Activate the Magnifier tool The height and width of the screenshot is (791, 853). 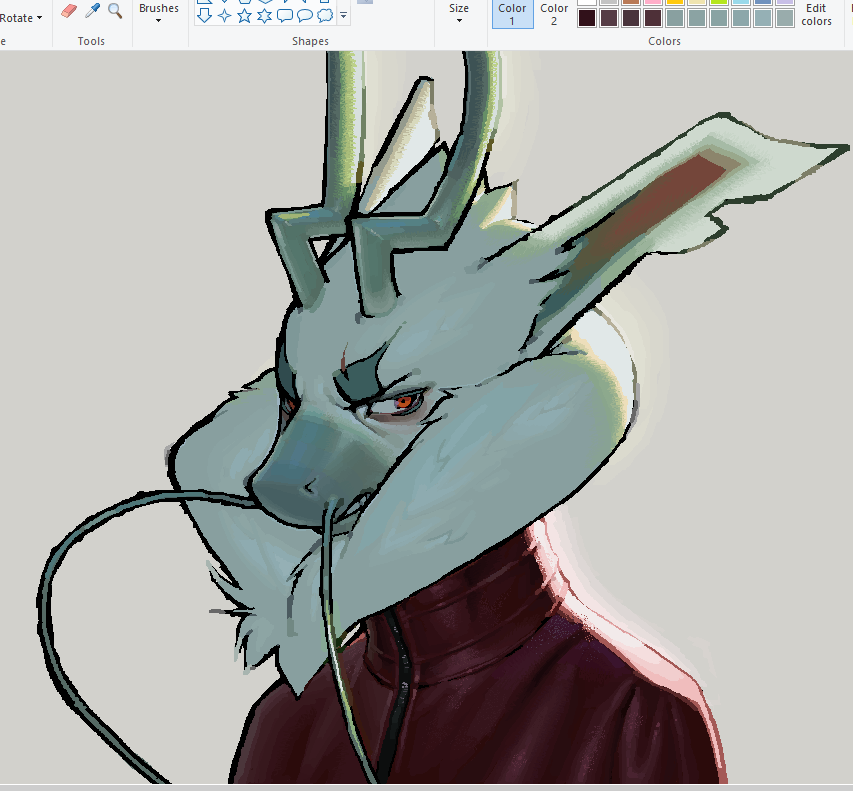tap(115, 10)
